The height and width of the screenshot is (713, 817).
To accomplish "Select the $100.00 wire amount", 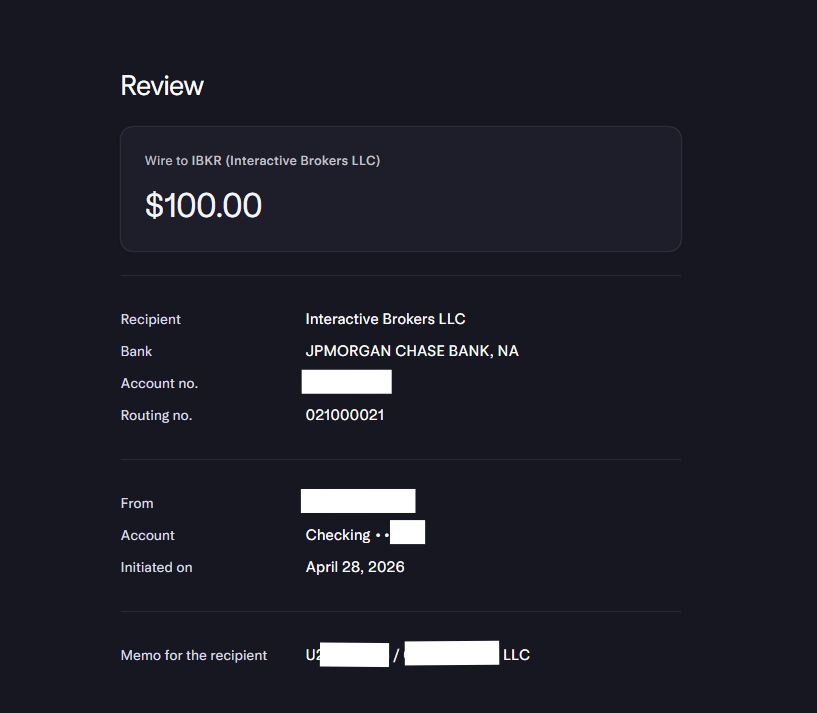I will click(203, 205).
